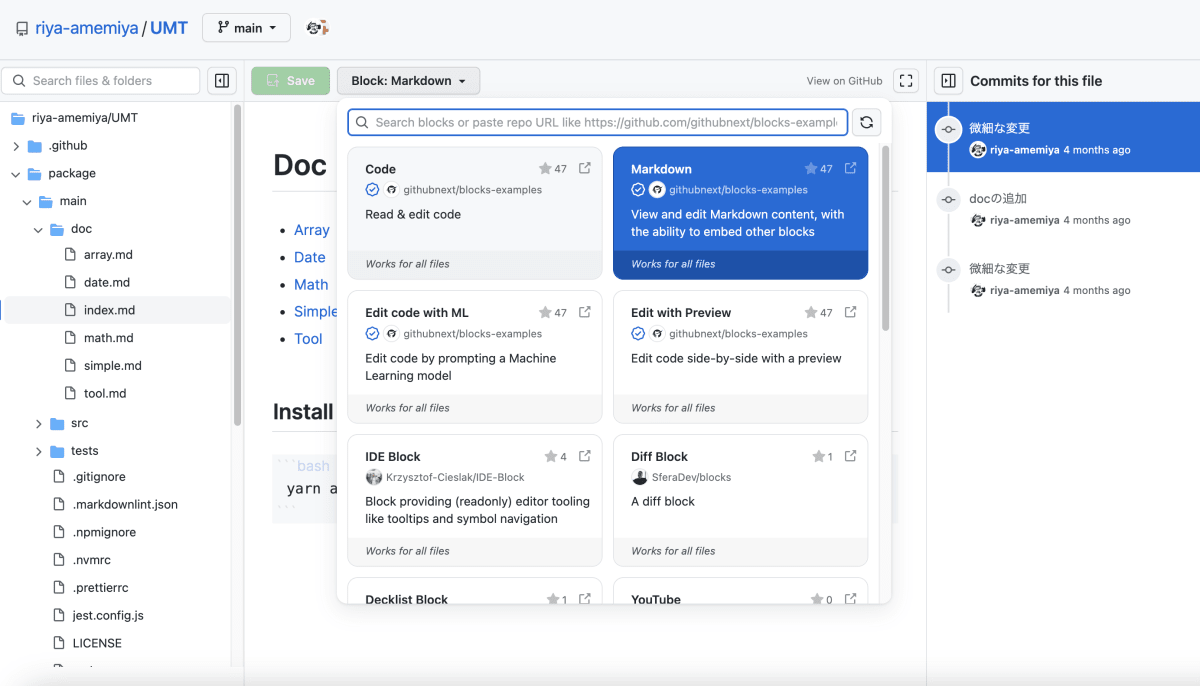Collapse the package folder

pos(16,174)
